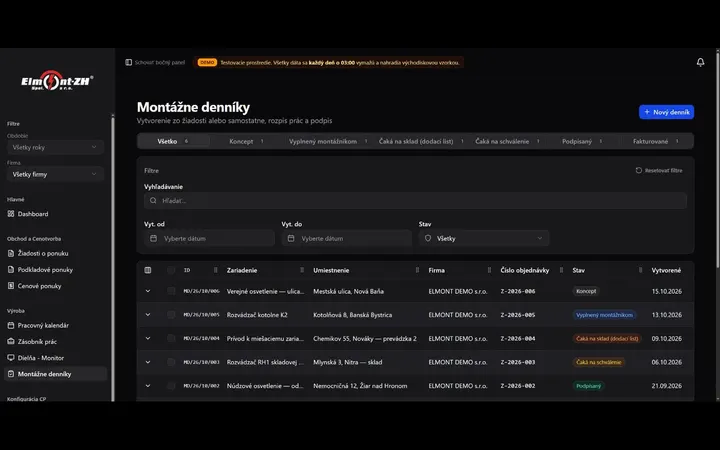Click the Firma column drag handle
Screen dimensions: 720x450
tap(489, 270)
